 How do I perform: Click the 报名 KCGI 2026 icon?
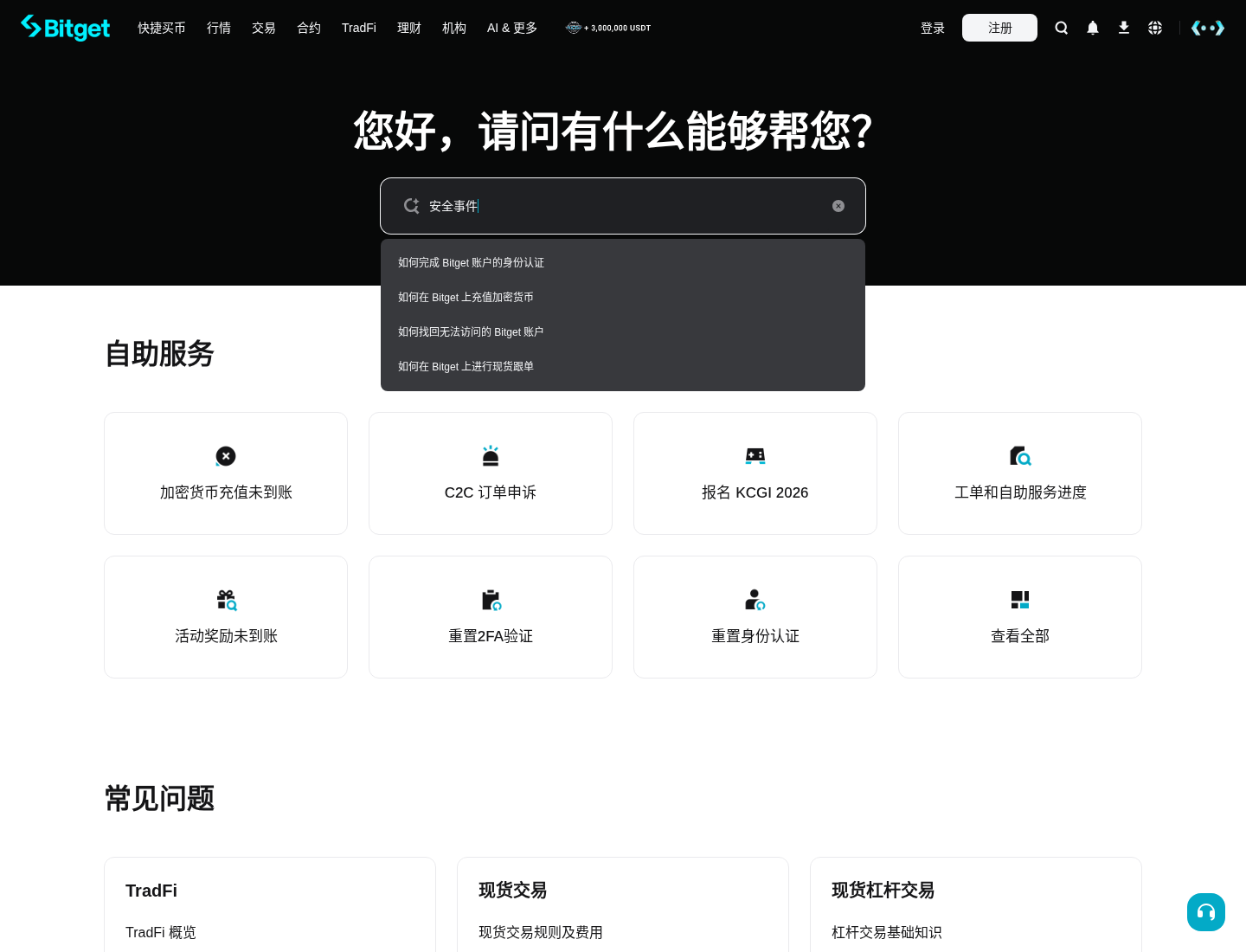pyautogui.click(x=755, y=456)
